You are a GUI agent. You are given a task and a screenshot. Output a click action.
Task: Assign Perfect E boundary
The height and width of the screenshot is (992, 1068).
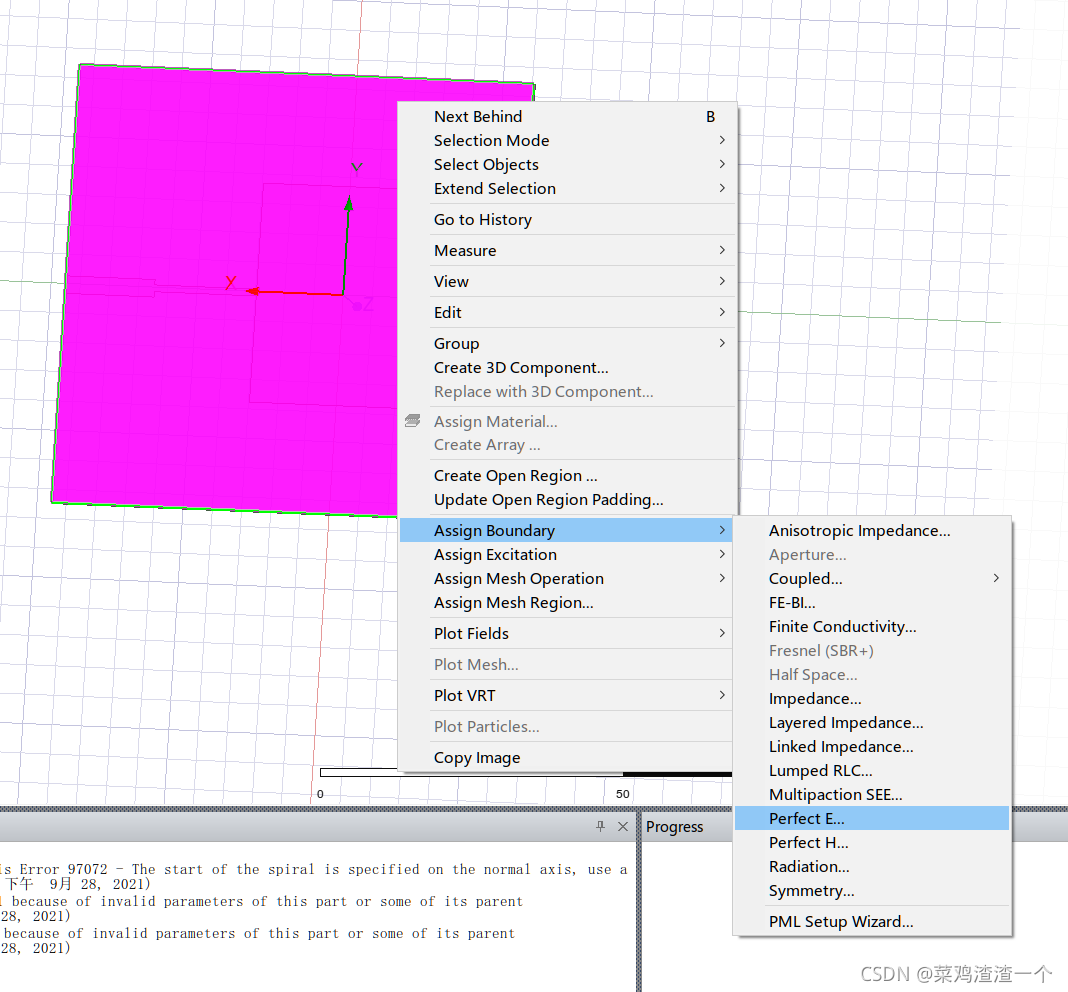coord(872,818)
